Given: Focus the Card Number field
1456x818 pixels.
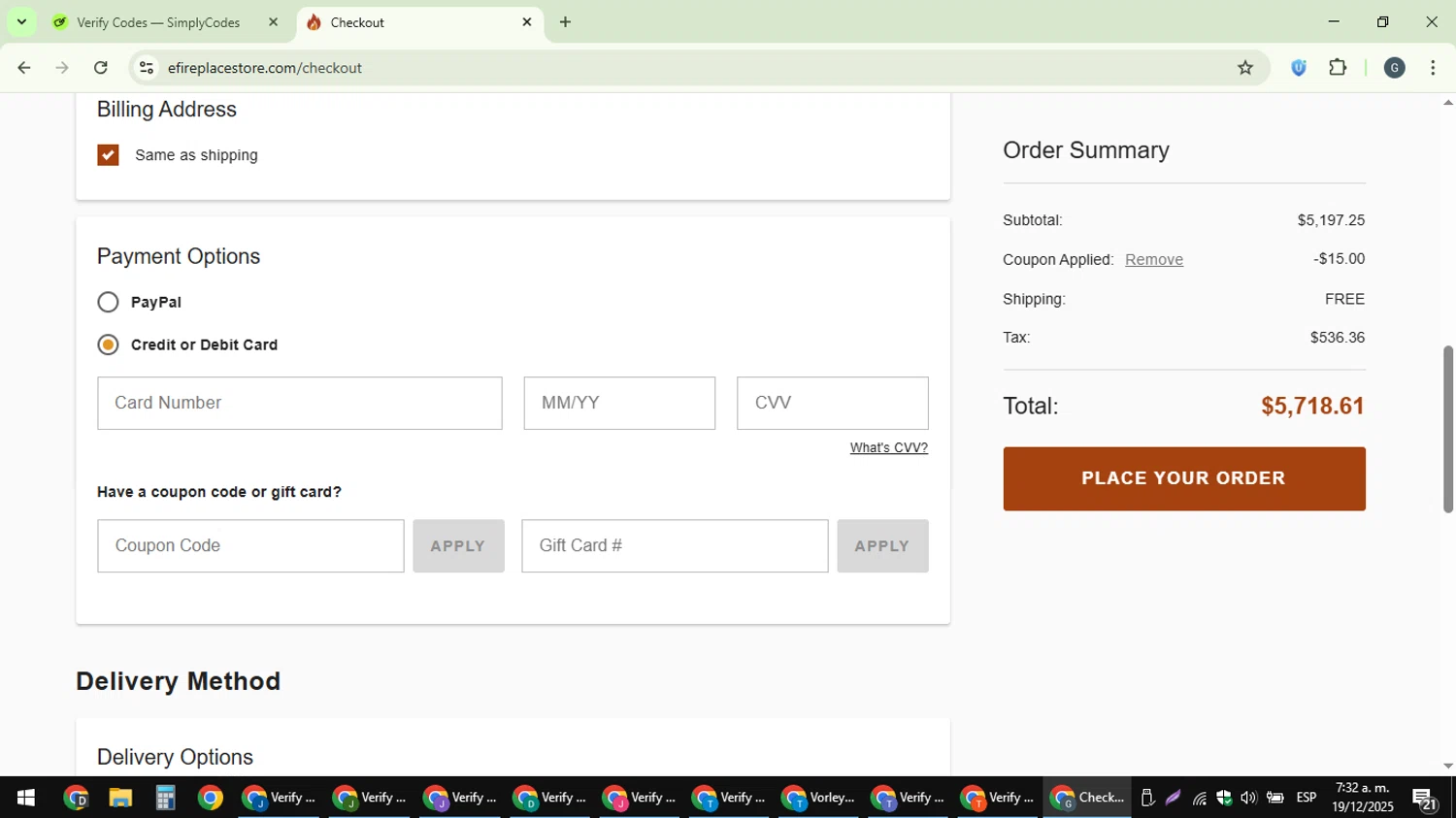Looking at the screenshot, I should pyautogui.click(x=300, y=403).
